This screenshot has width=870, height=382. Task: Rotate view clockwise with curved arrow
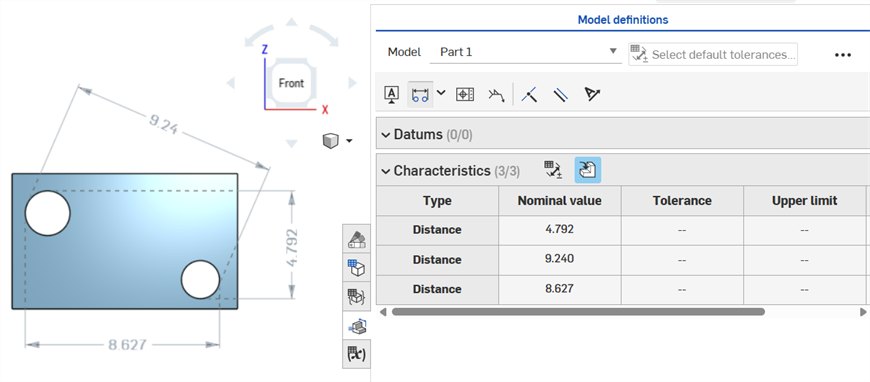[x=324, y=36]
